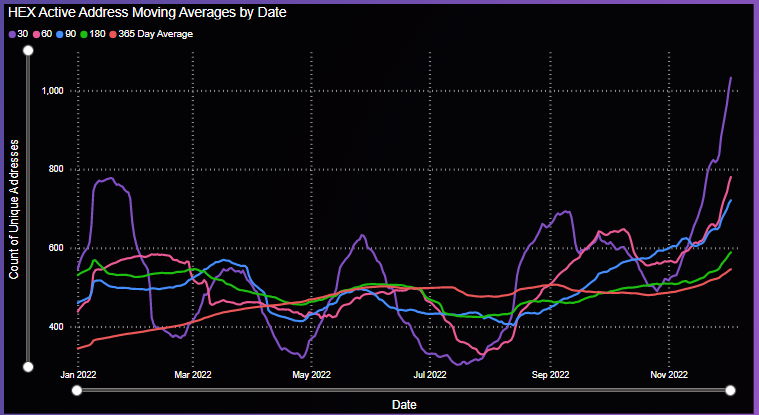Click the bottom handle of the vertical range slider
The image size is (759, 415).
[x=29, y=367]
